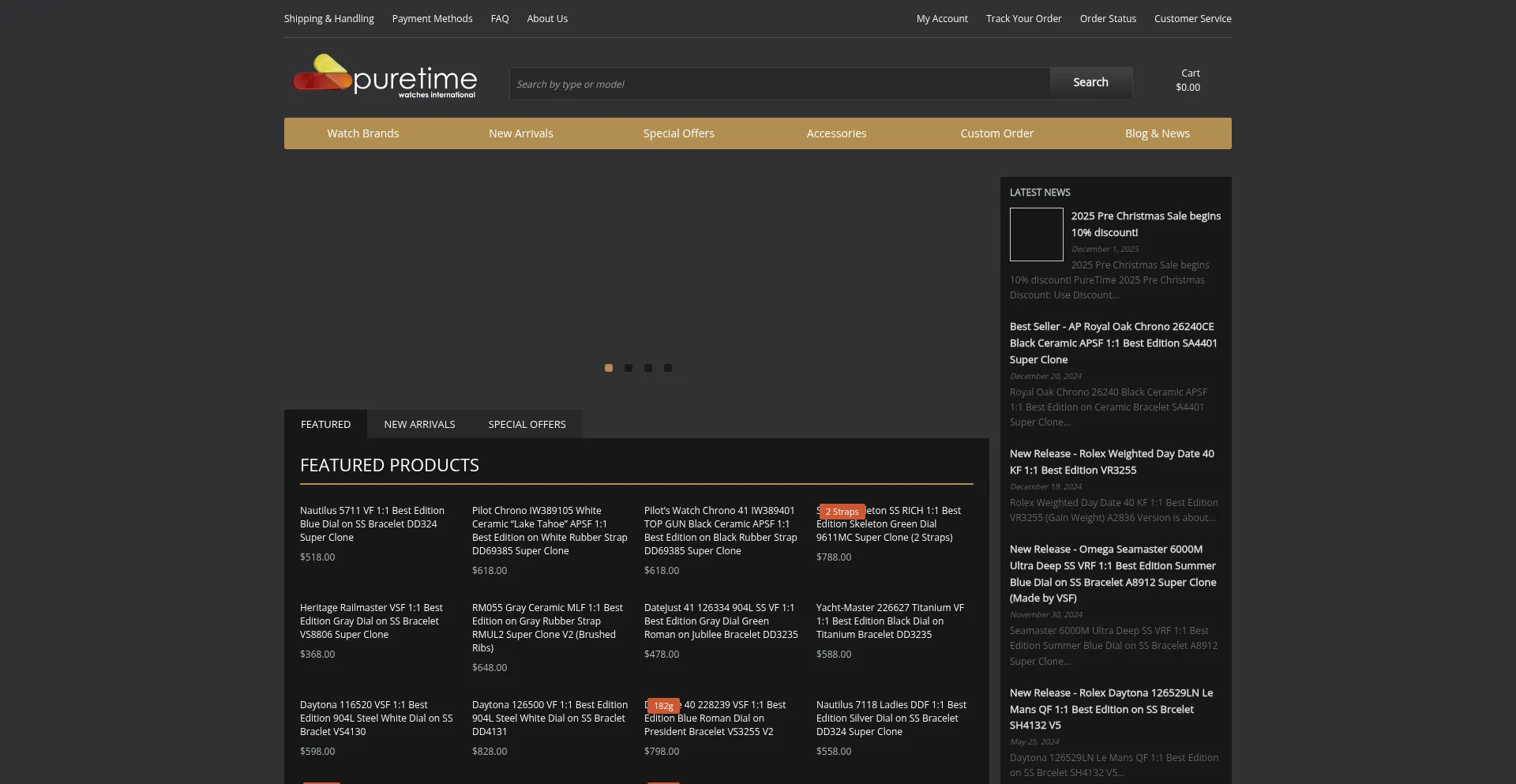
Task: Open the Custom Order section
Action: coord(996,133)
